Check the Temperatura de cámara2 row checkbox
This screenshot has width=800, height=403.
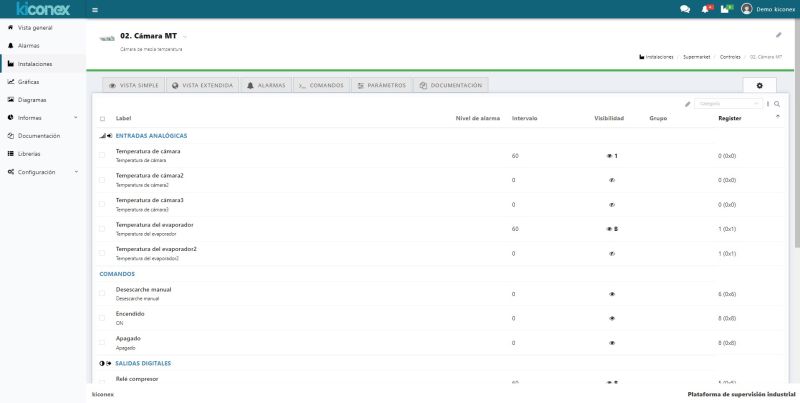click(102, 180)
